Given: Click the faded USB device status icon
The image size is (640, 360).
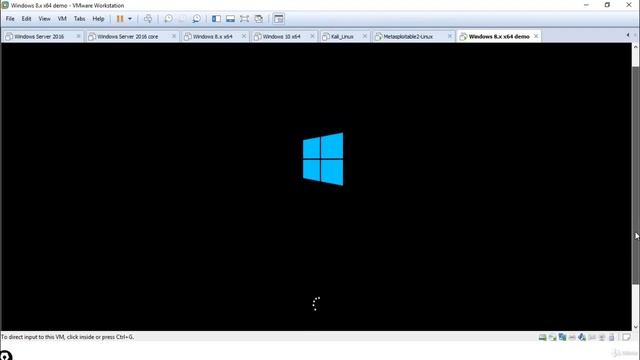Looking at the screenshot, I should (x=572, y=337).
